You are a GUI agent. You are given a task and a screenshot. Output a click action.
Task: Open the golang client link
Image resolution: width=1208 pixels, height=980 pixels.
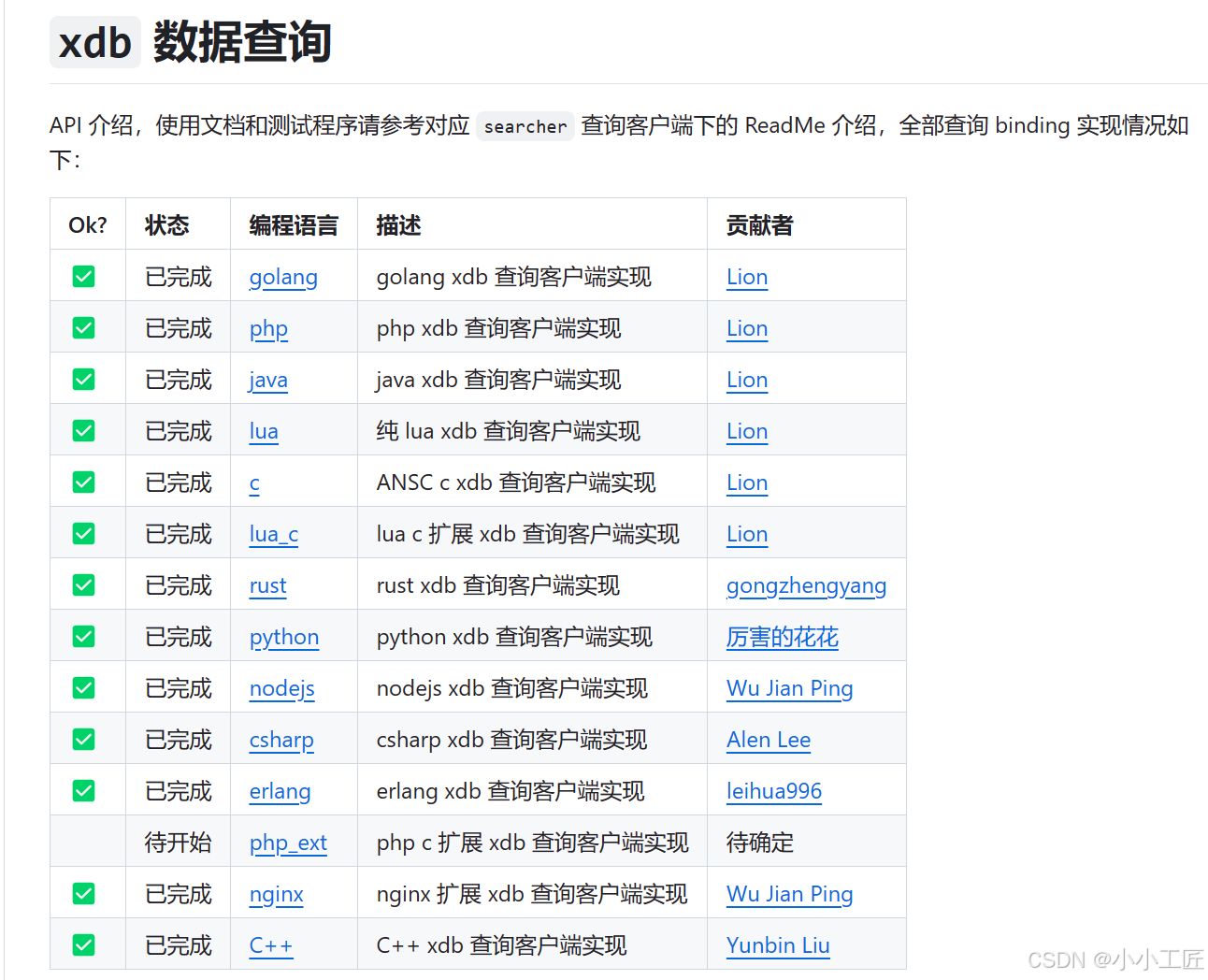pos(283,277)
